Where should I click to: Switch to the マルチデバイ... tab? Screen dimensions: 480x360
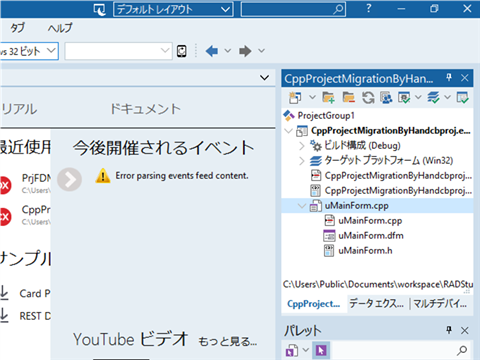tap(440, 304)
